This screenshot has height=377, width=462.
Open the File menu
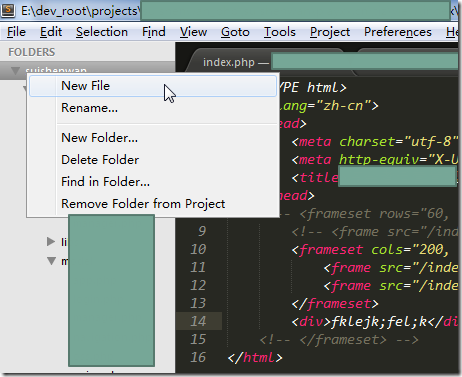(x=16, y=32)
